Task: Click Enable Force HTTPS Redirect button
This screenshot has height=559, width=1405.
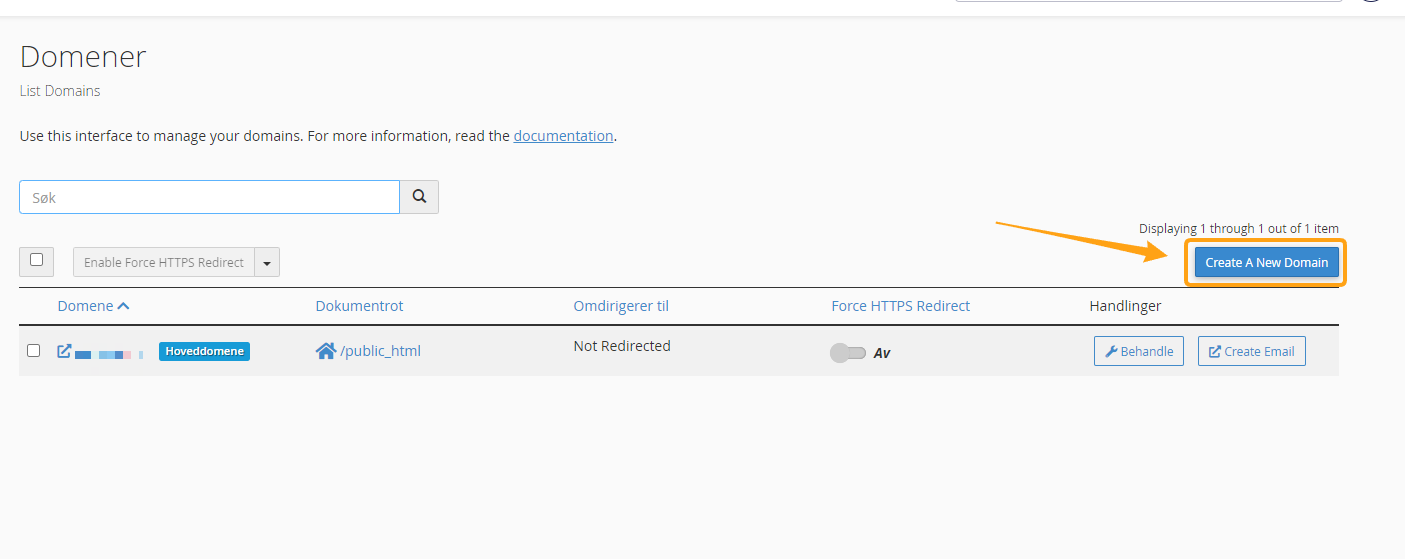Action: tap(164, 263)
